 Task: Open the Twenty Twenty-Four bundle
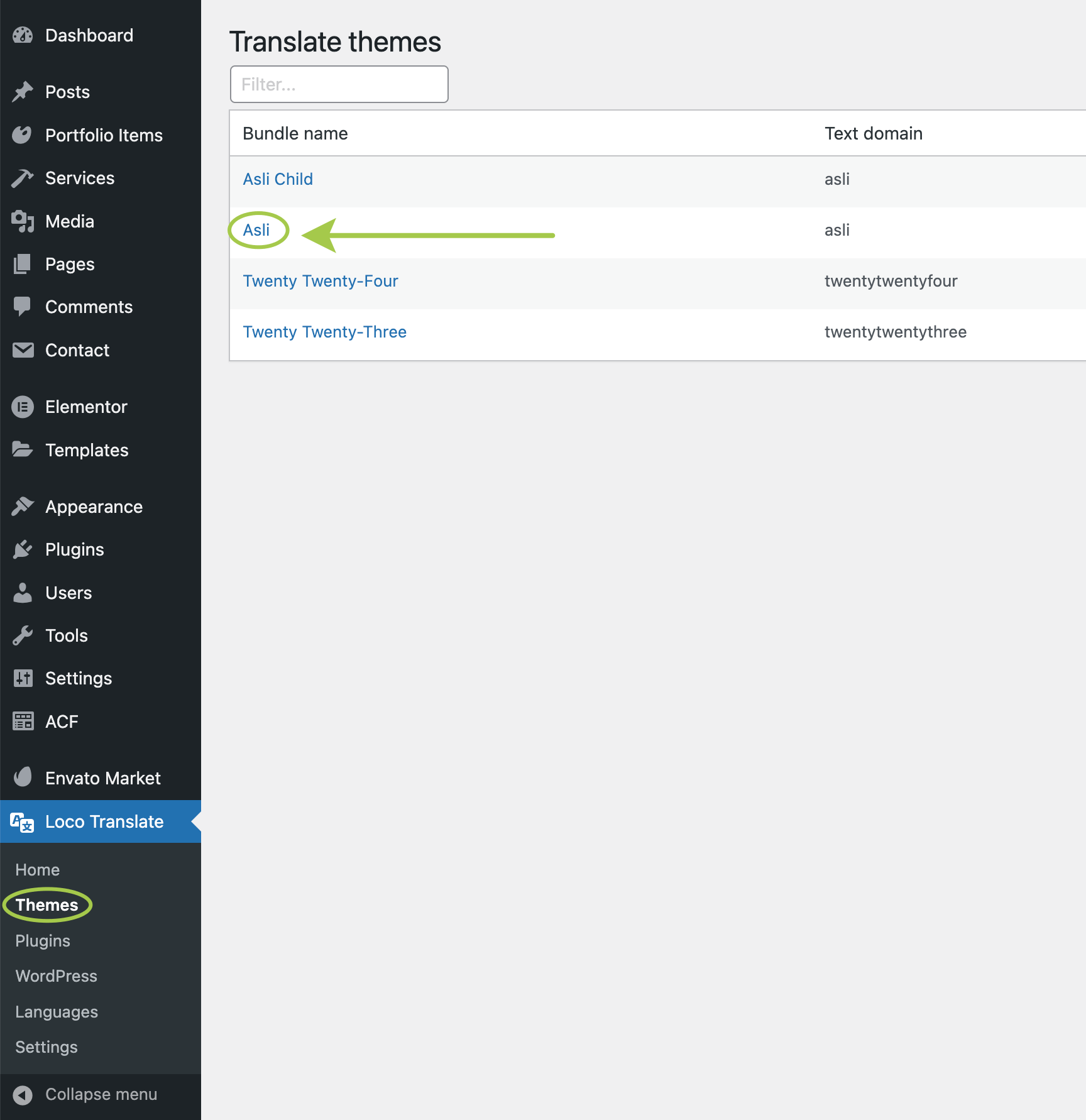pyautogui.click(x=321, y=281)
